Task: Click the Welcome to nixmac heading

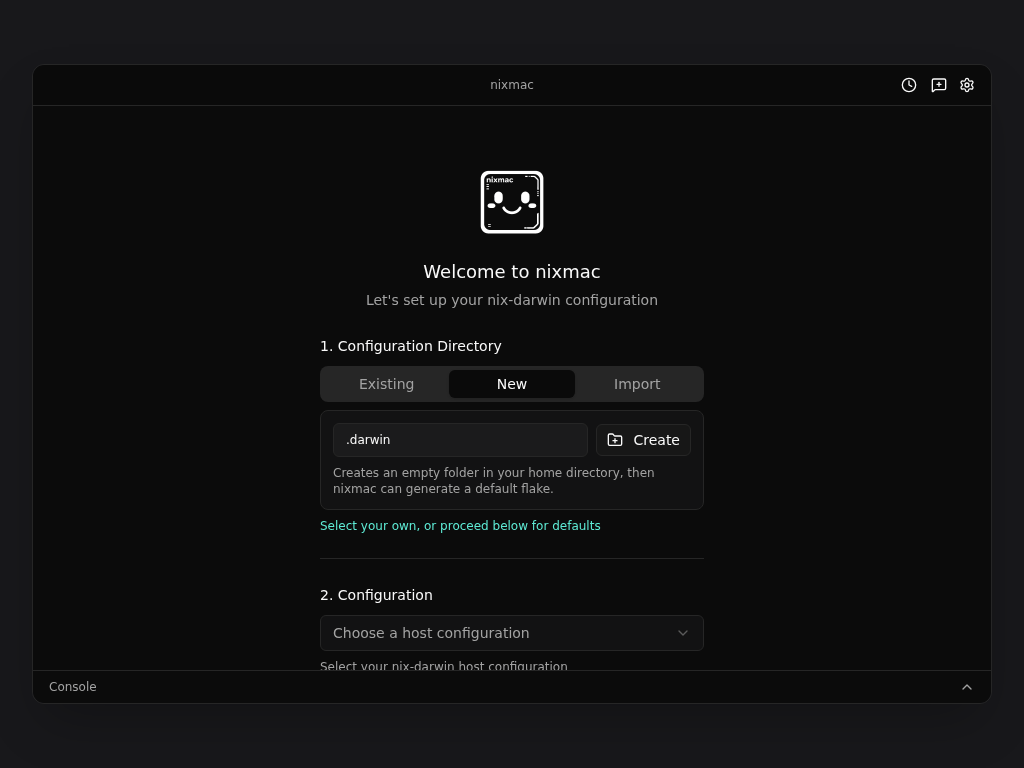Action: [x=512, y=272]
